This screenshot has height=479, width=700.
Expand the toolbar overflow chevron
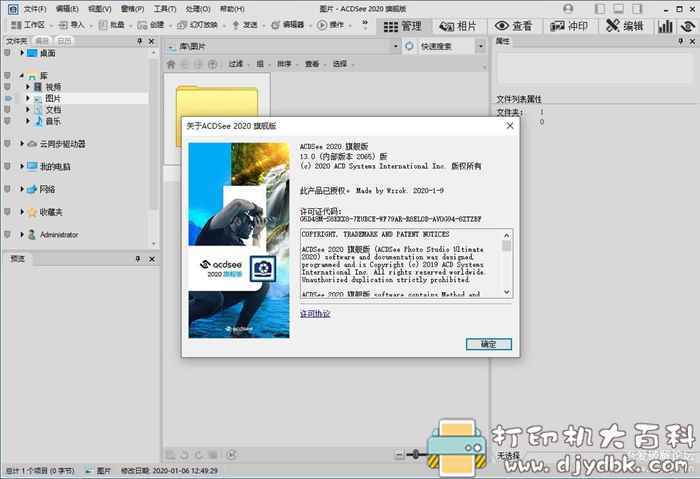coord(365,25)
